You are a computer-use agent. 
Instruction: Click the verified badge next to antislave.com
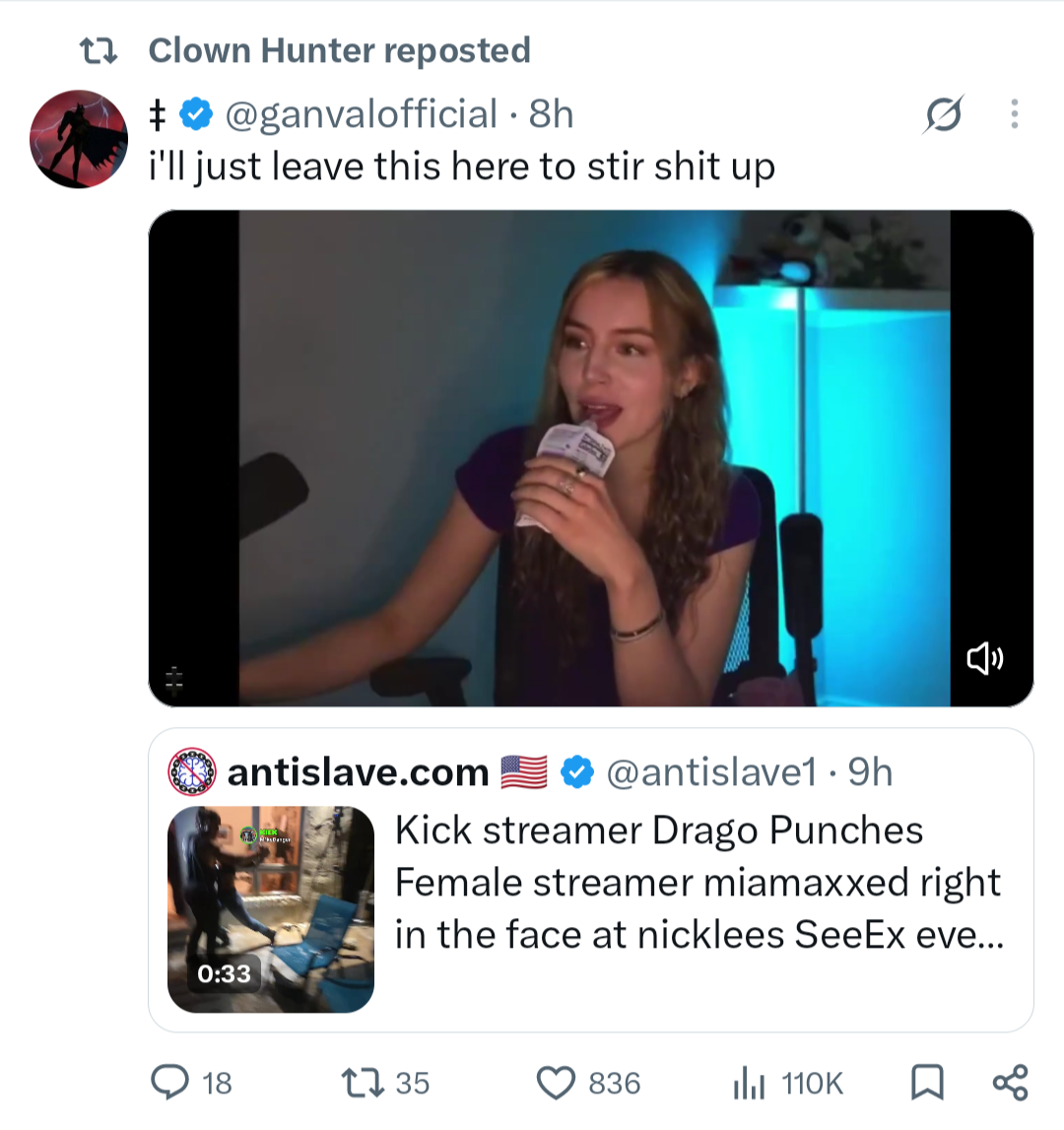coord(576,771)
